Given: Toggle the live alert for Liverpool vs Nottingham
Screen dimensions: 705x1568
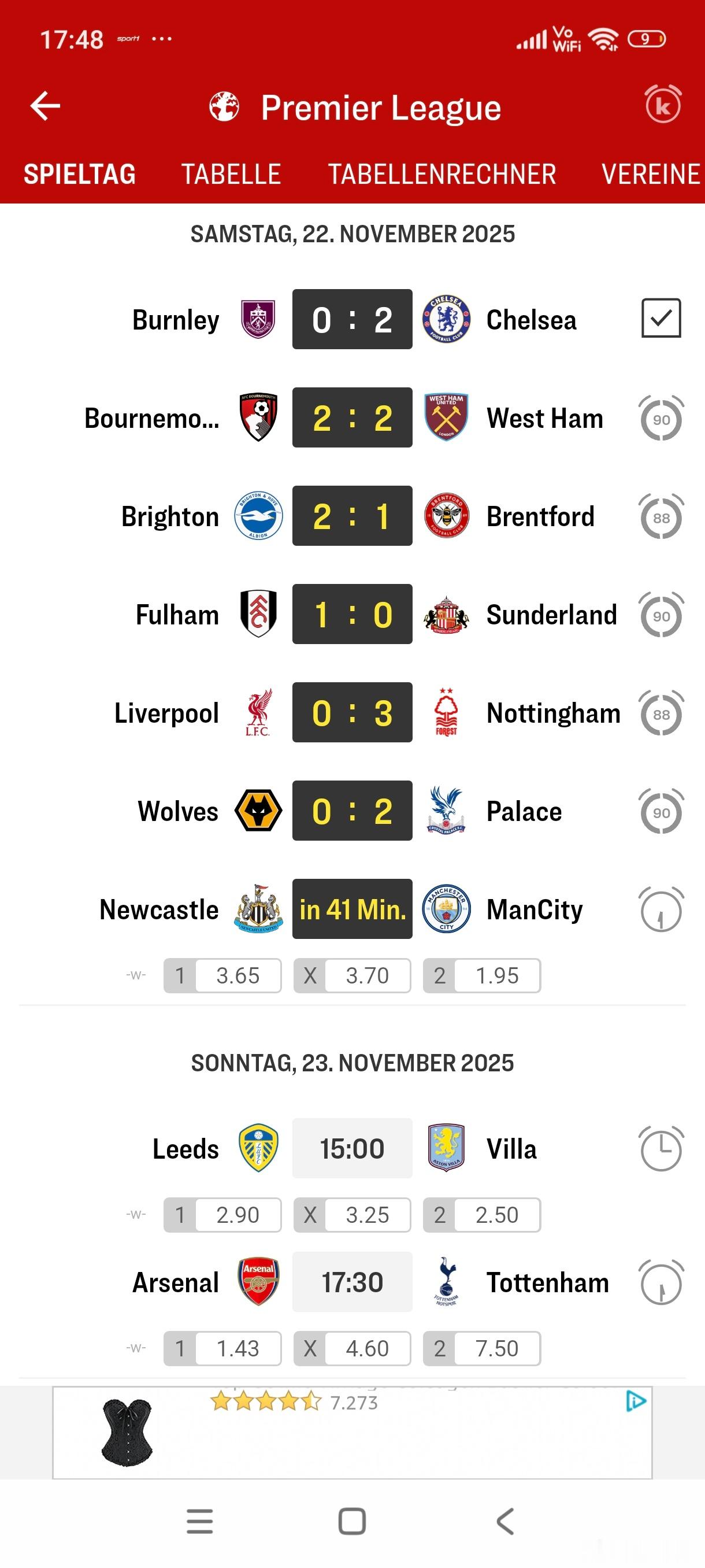Looking at the screenshot, I should pyautogui.click(x=661, y=713).
